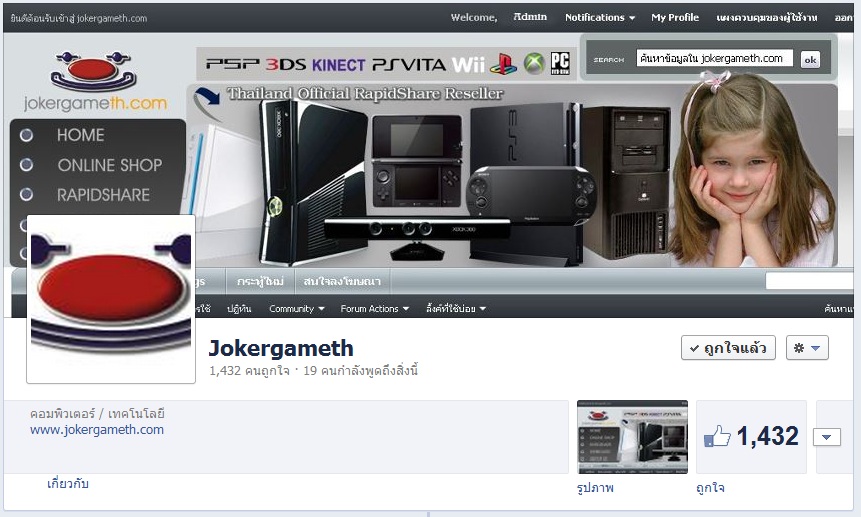The image size is (861, 517).
Task: Click 1,432 คนถูกใจ count text
Action: click(x=249, y=371)
